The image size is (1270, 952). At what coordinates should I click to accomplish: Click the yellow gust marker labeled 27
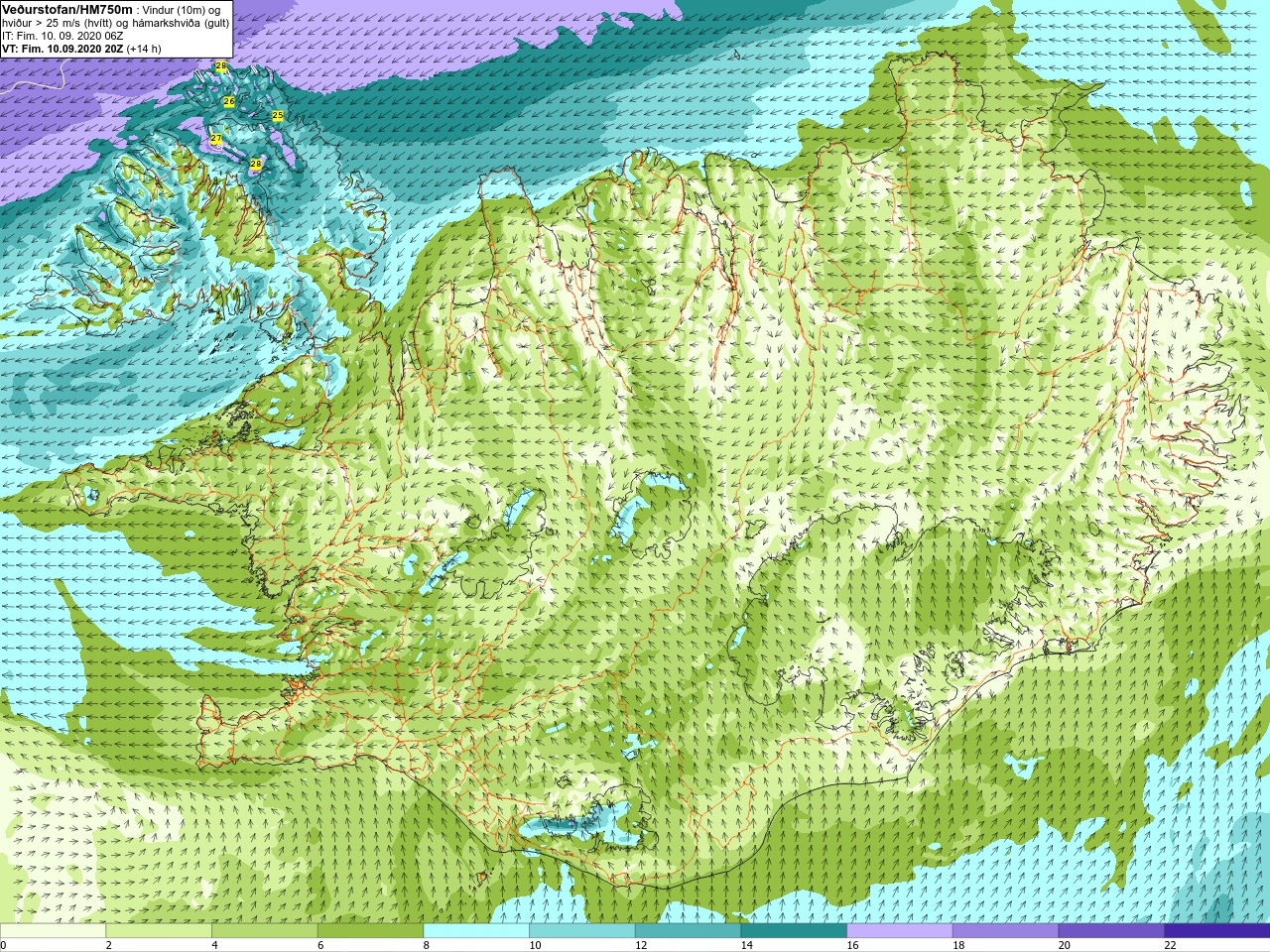click(215, 138)
